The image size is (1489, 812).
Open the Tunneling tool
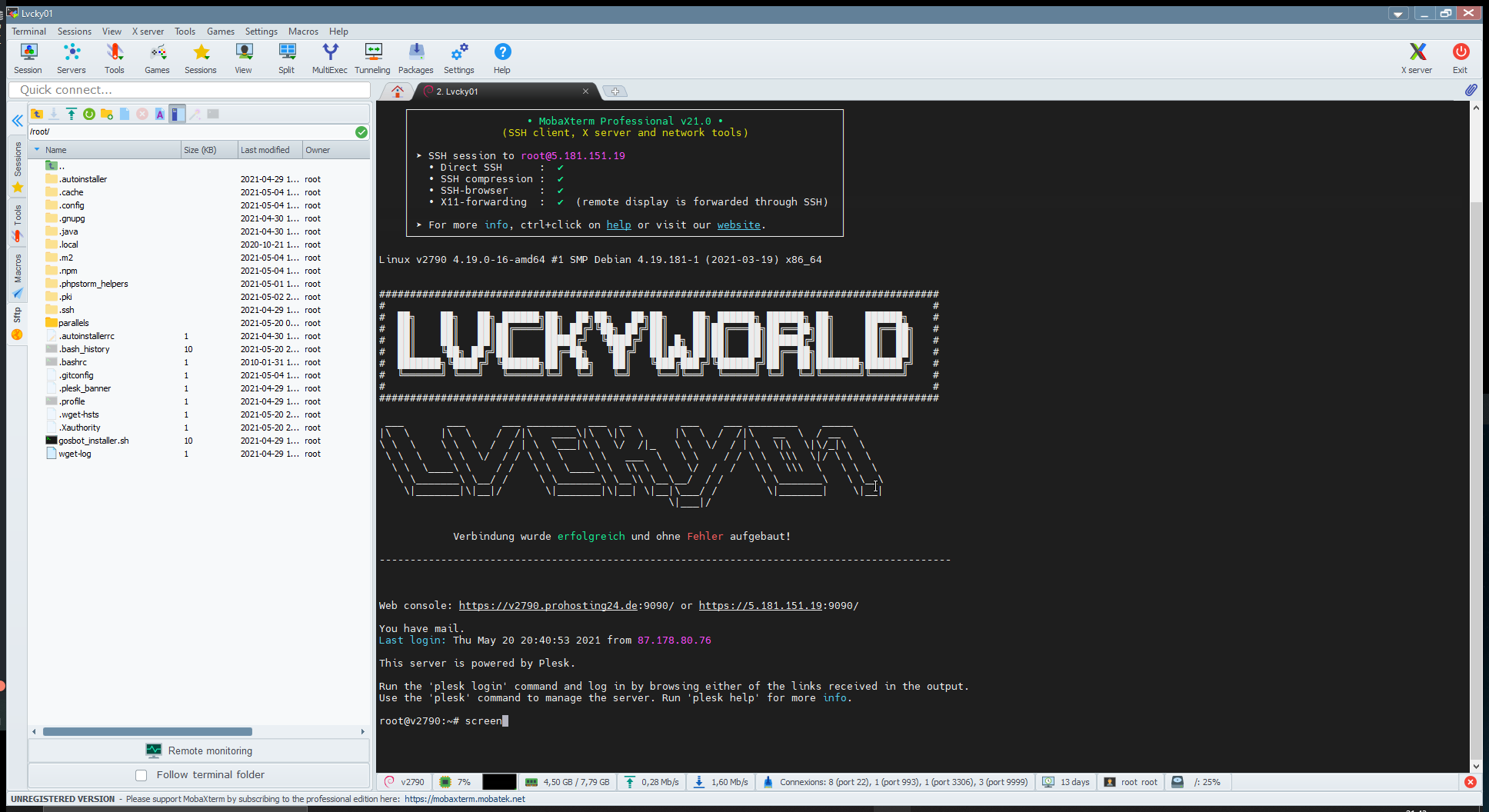(372, 58)
